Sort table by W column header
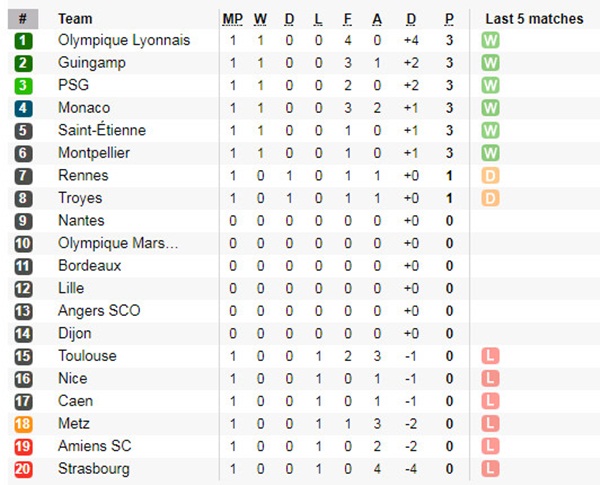The height and width of the screenshot is (485, 600). point(260,19)
